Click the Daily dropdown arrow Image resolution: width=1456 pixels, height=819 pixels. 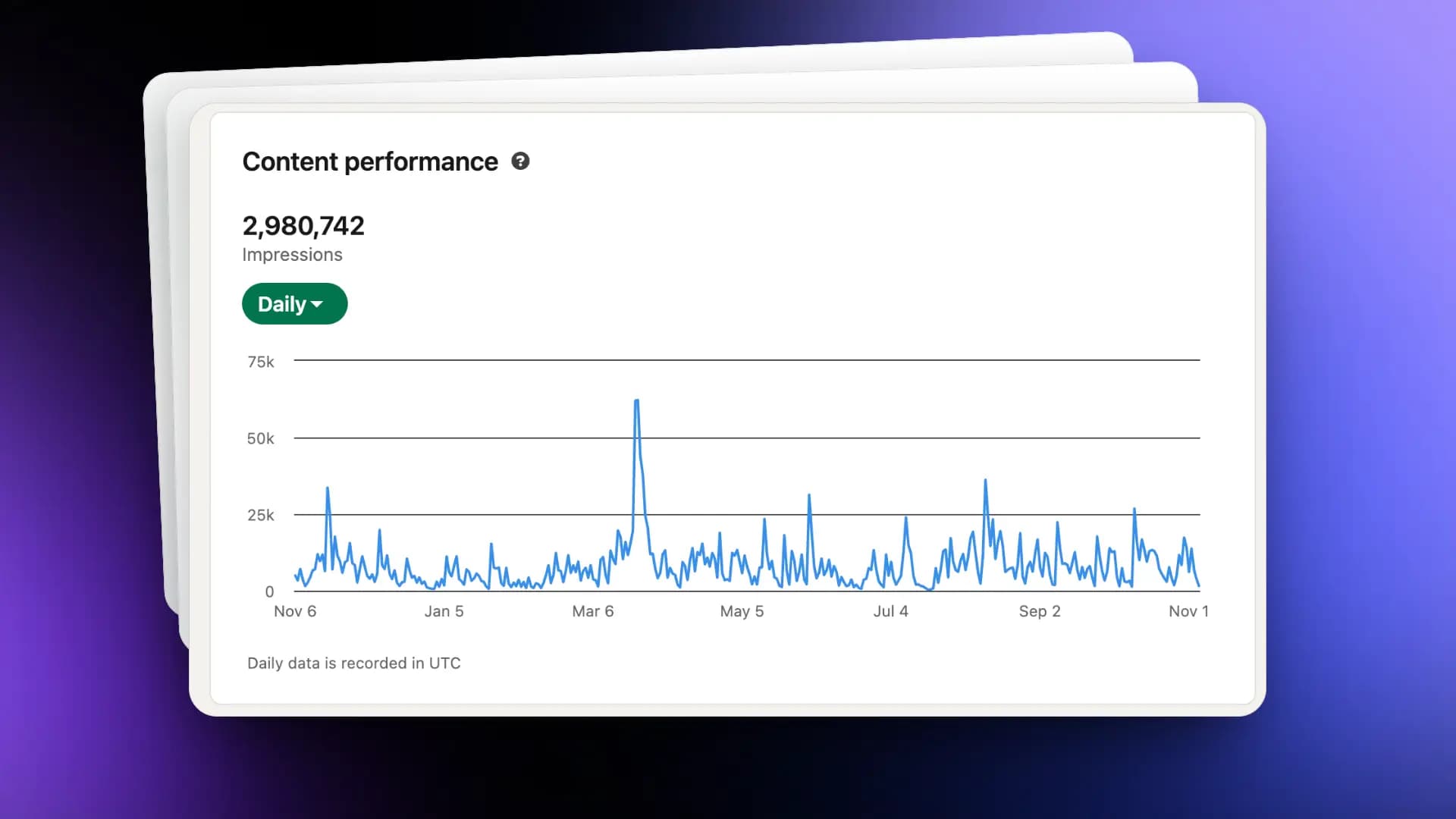pos(317,305)
